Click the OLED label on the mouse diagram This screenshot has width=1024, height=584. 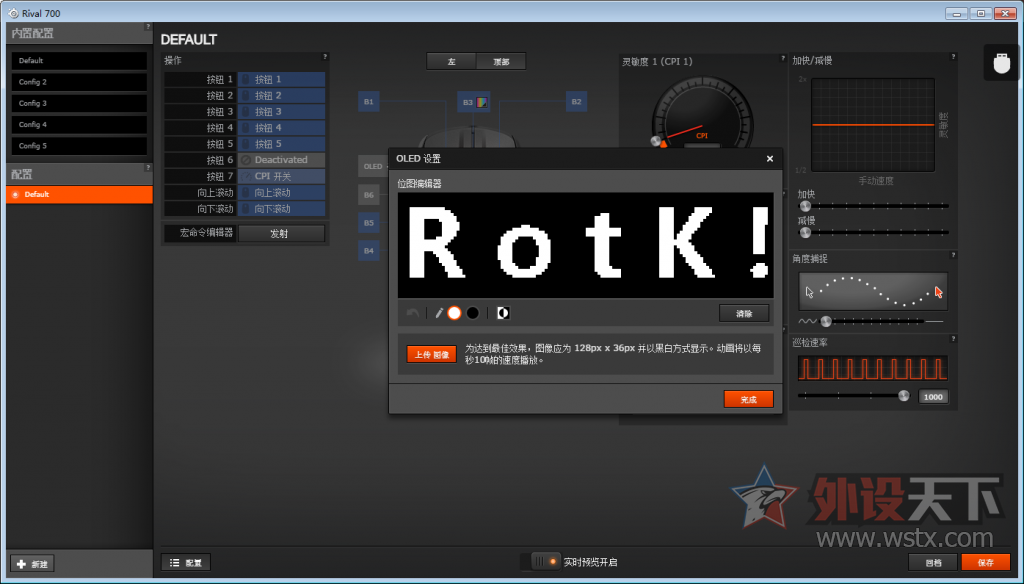click(x=372, y=166)
